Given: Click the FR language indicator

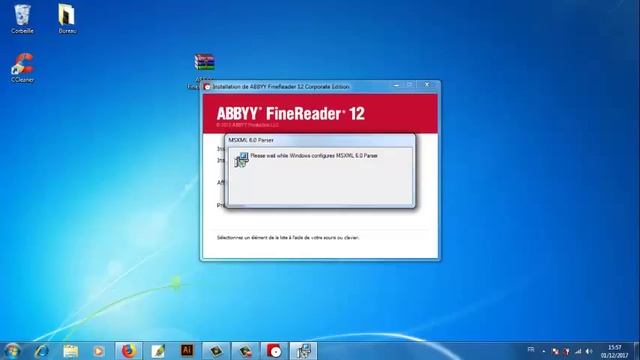Looking at the screenshot, I should point(531,350).
